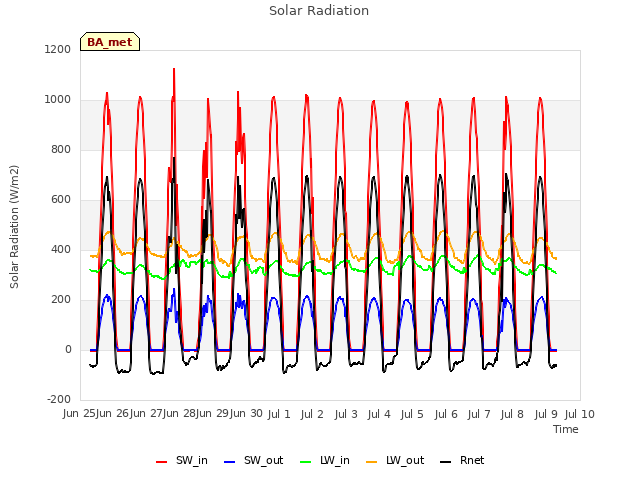Click the Rnet black legend swatch
The image size is (640, 480).
coord(445,462)
